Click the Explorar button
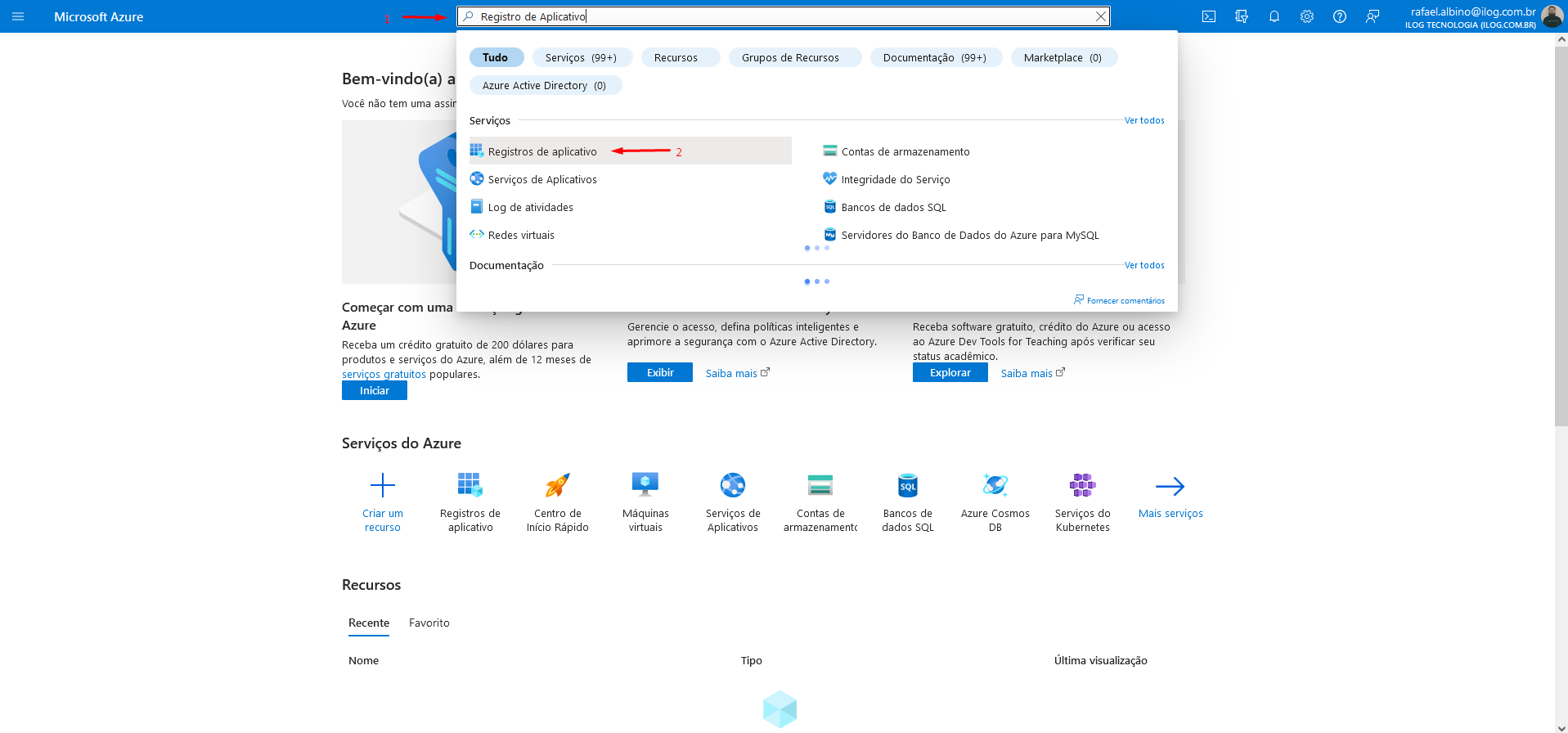The height and width of the screenshot is (733, 1568). [x=950, y=372]
